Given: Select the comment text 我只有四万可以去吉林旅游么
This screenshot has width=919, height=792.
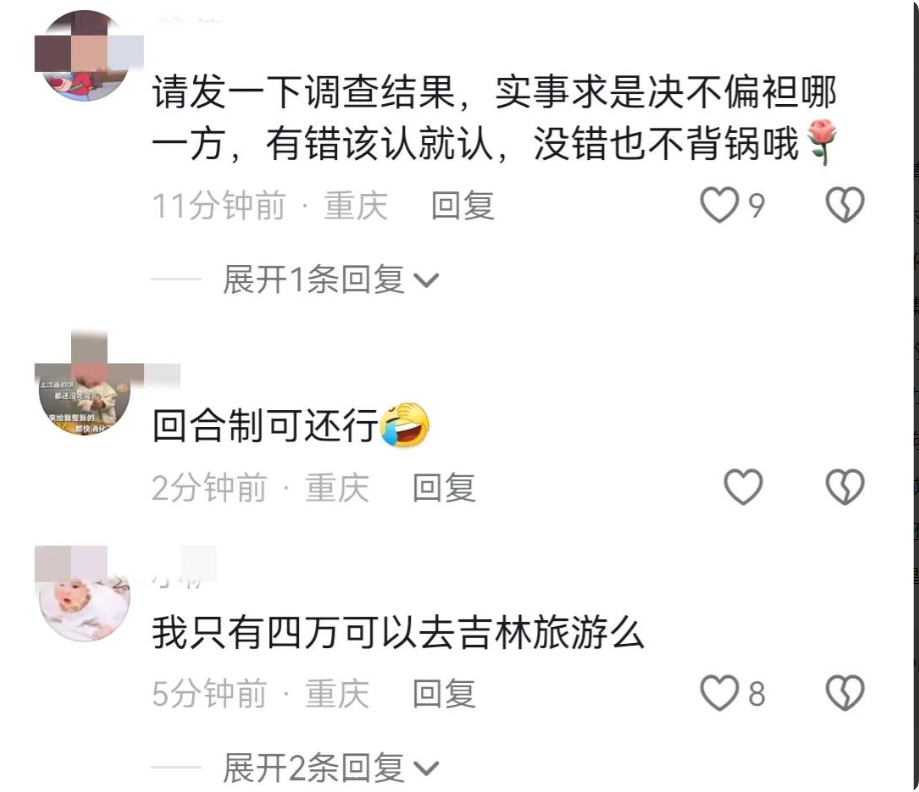Looking at the screenshot, I should pos(398,633).
